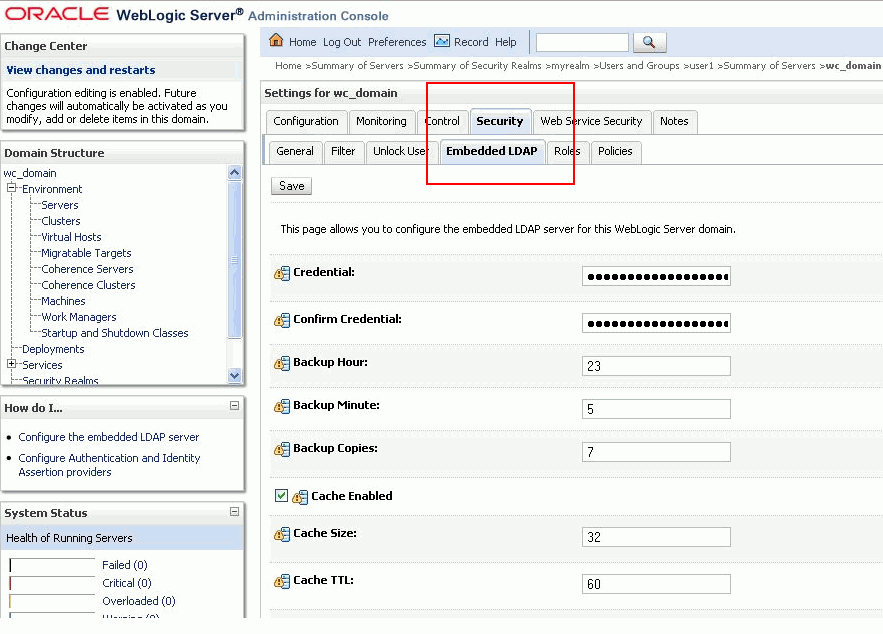
Task: Click the search text field in toolbar
Action: [582, 42]
